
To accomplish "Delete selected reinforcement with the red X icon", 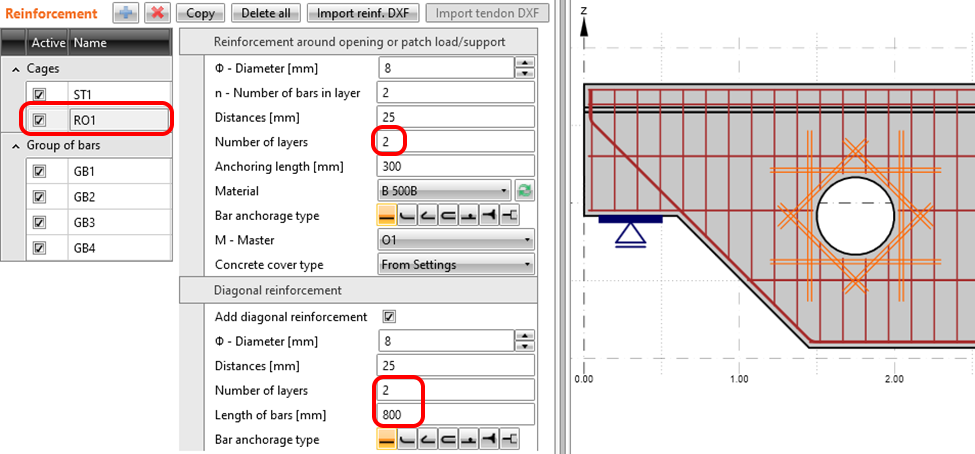I will coord(158,13).
